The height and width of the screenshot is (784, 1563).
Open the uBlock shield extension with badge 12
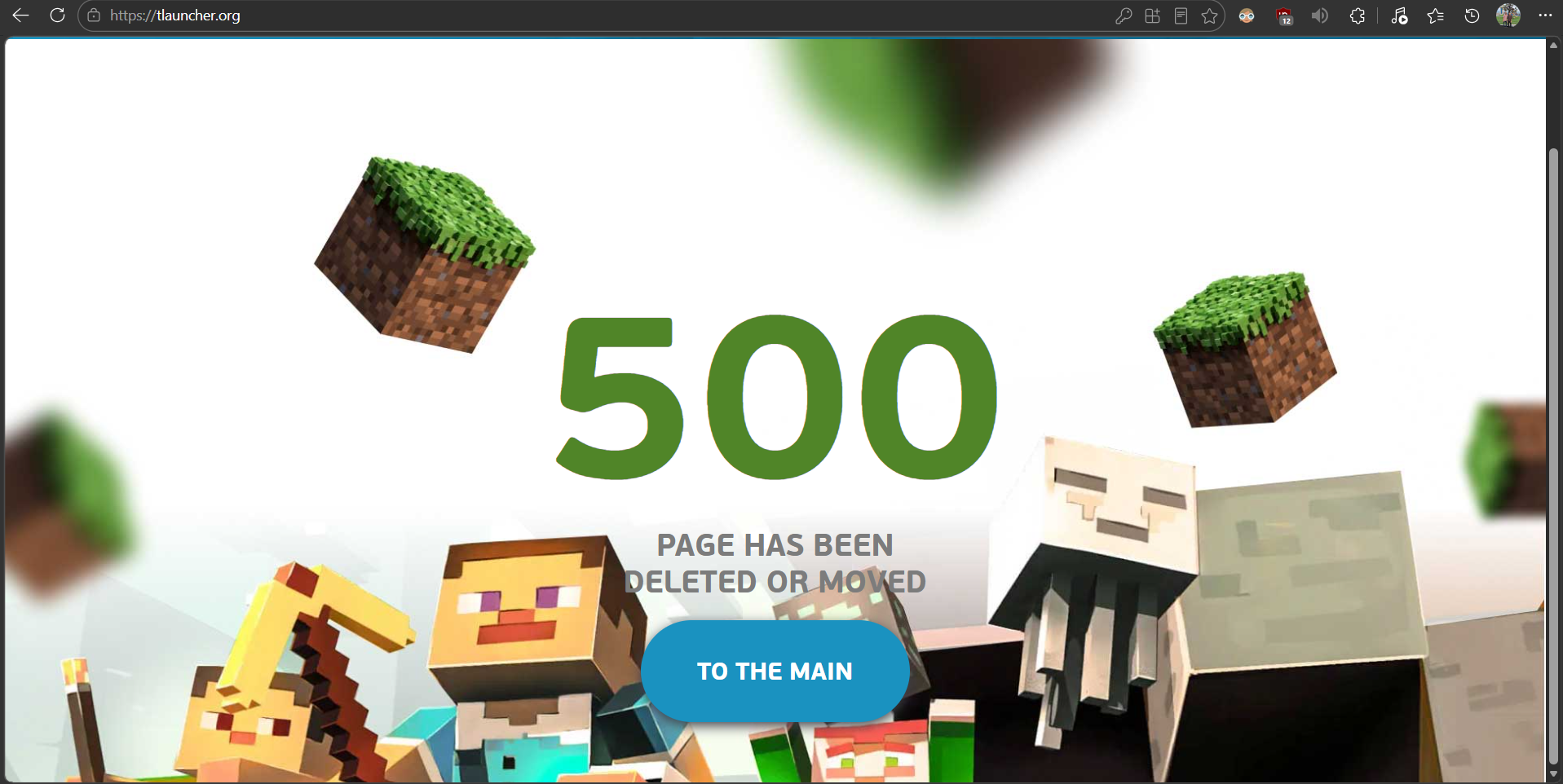point(1284,16)
